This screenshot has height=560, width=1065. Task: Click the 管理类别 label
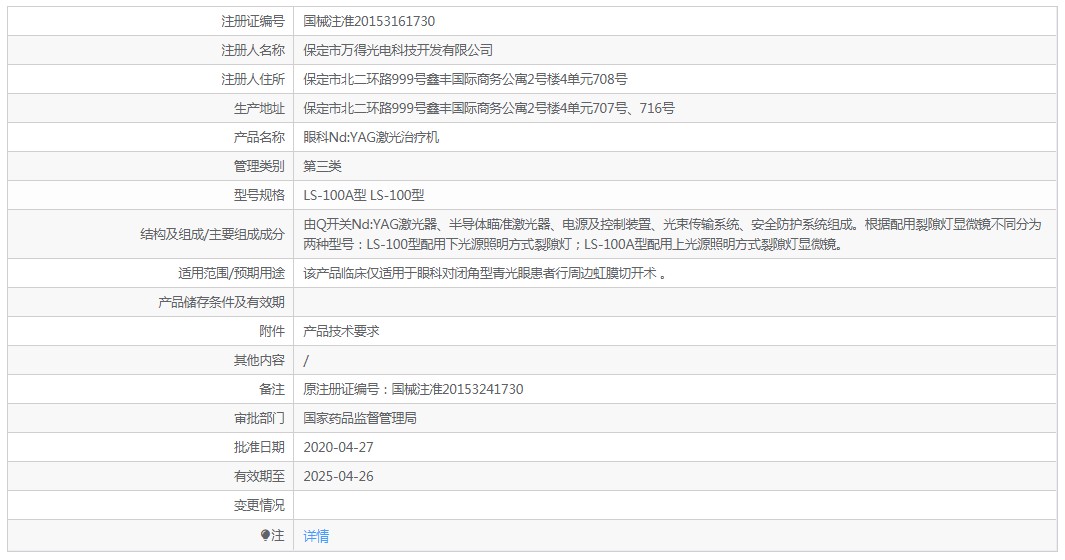(259, 167)
